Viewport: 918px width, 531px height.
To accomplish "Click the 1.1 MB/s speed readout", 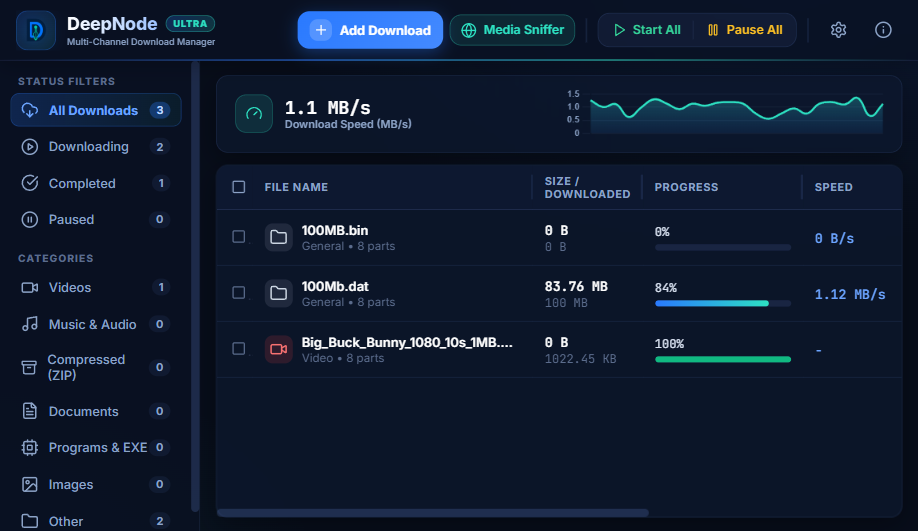I will point(327,108).
